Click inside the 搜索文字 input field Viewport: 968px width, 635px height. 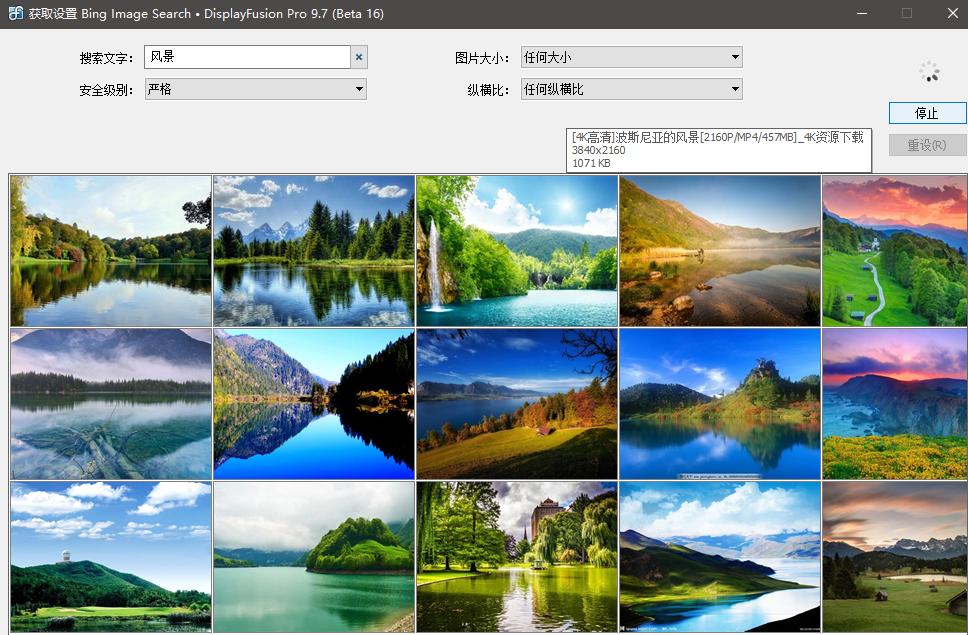click(x=245, y=57)
